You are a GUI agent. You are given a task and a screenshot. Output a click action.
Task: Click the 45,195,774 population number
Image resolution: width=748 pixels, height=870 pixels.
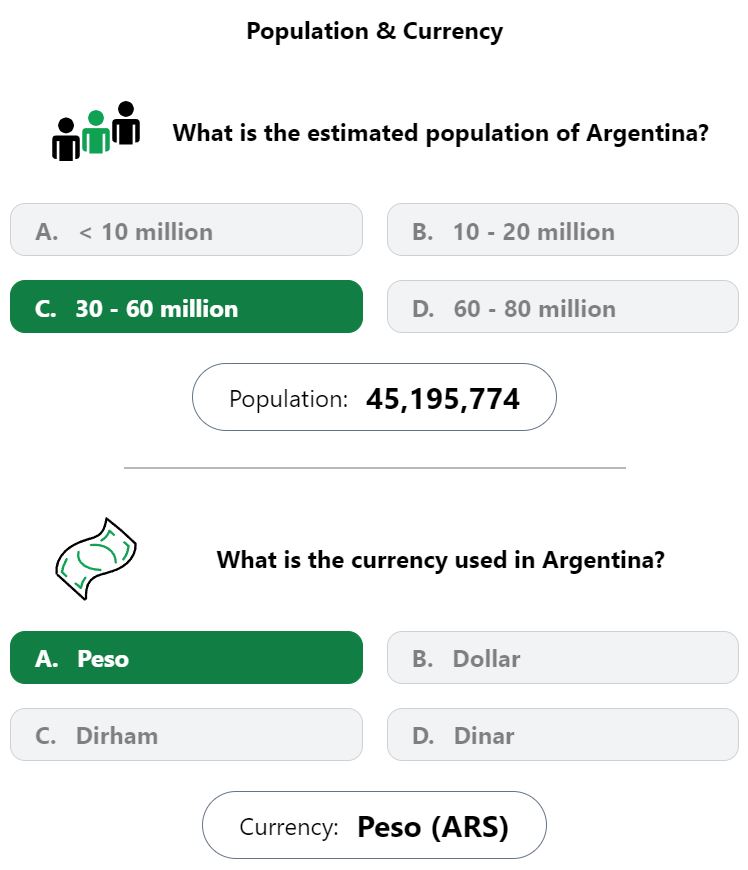pyautogui.click(x=443, y=399)
